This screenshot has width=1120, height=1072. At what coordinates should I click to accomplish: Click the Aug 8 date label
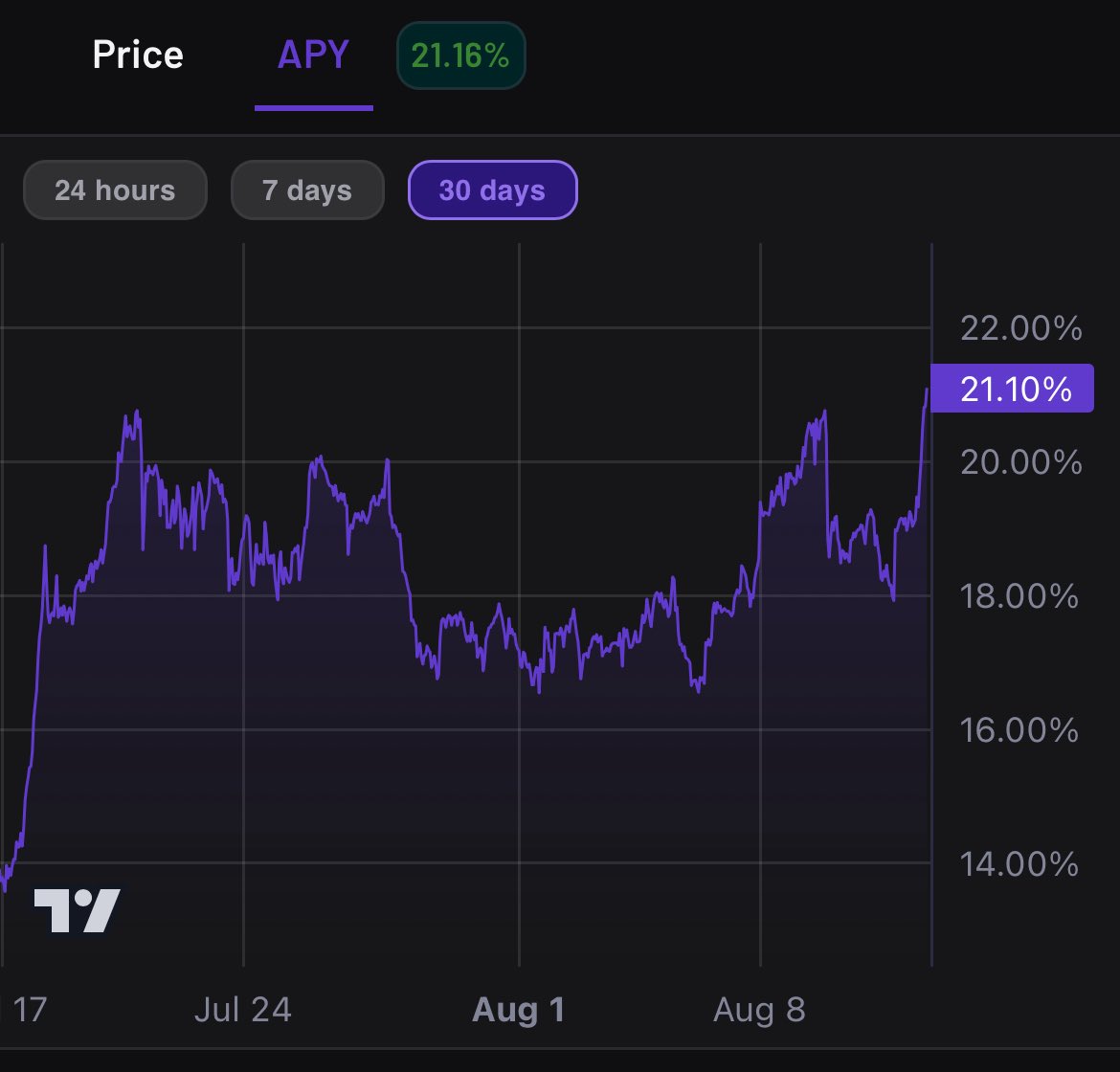(759, 1010)
